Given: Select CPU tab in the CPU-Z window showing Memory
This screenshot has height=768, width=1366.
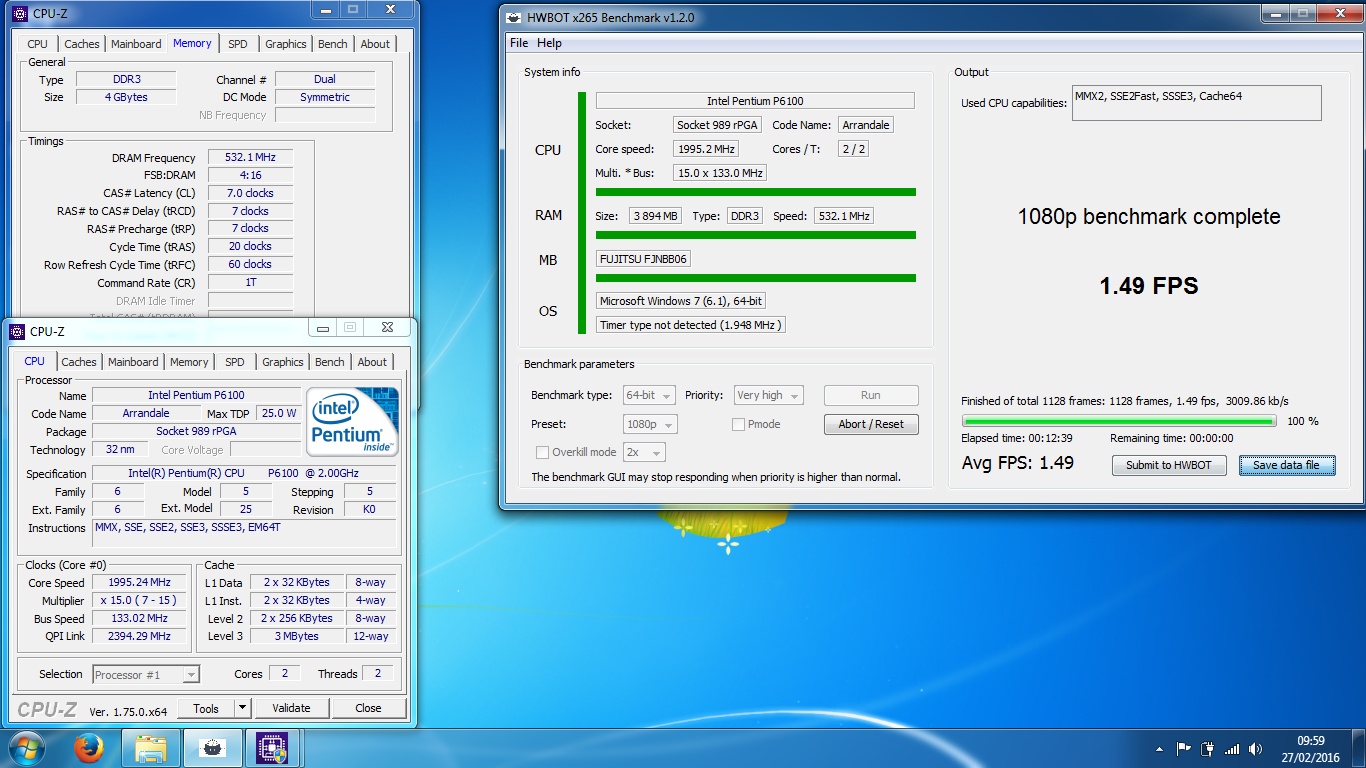Looking at the screenshot, I should click(x=37, y=44).
